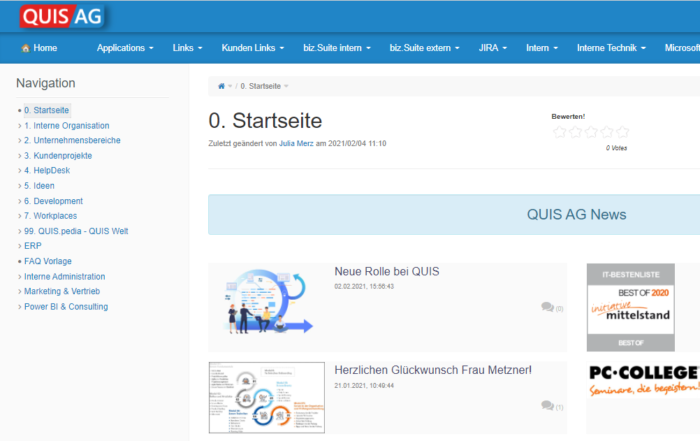
Task: Click 0. Startseite breadcrumb text
Action: click(x=261, y=86)
